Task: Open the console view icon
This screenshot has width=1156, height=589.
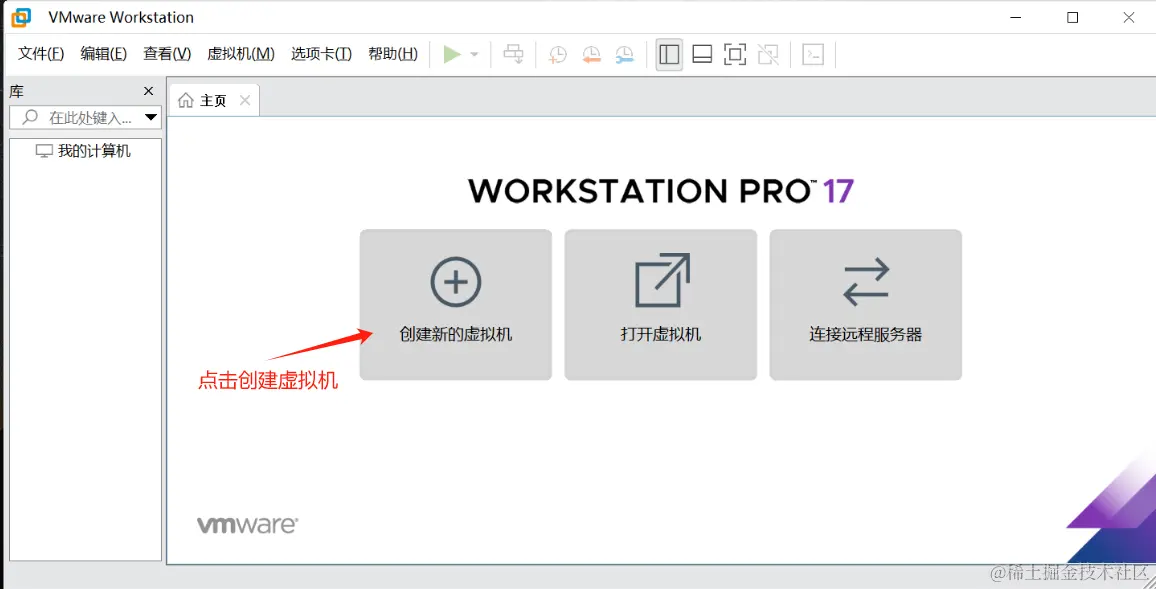Action: point(813,55)
